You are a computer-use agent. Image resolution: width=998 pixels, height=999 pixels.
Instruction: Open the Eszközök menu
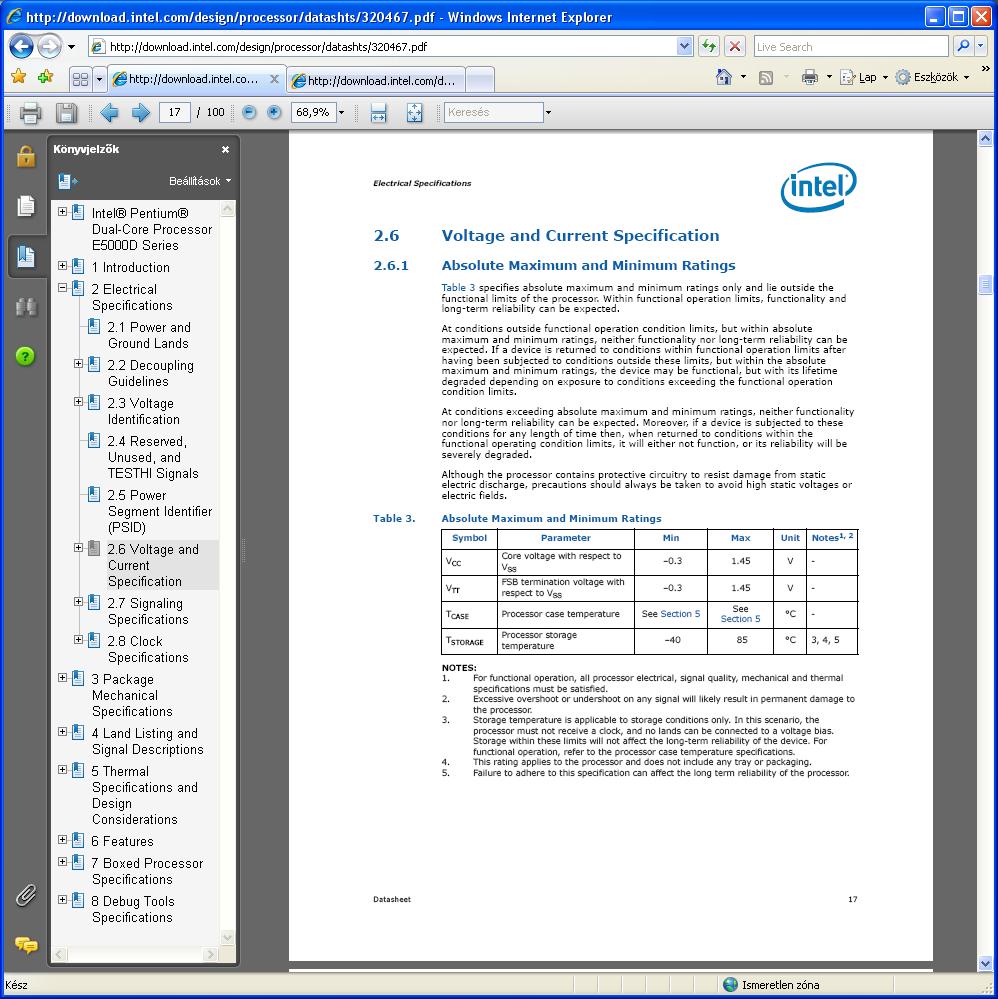coord(932,77)
